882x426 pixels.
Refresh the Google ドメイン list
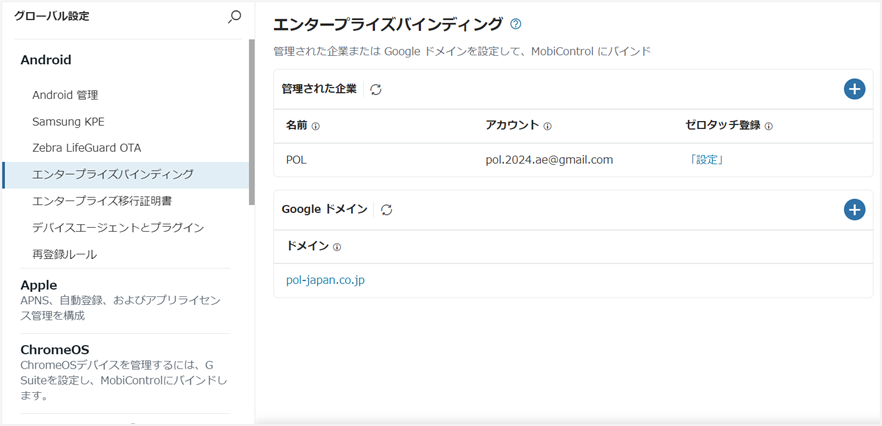(386, 209)
